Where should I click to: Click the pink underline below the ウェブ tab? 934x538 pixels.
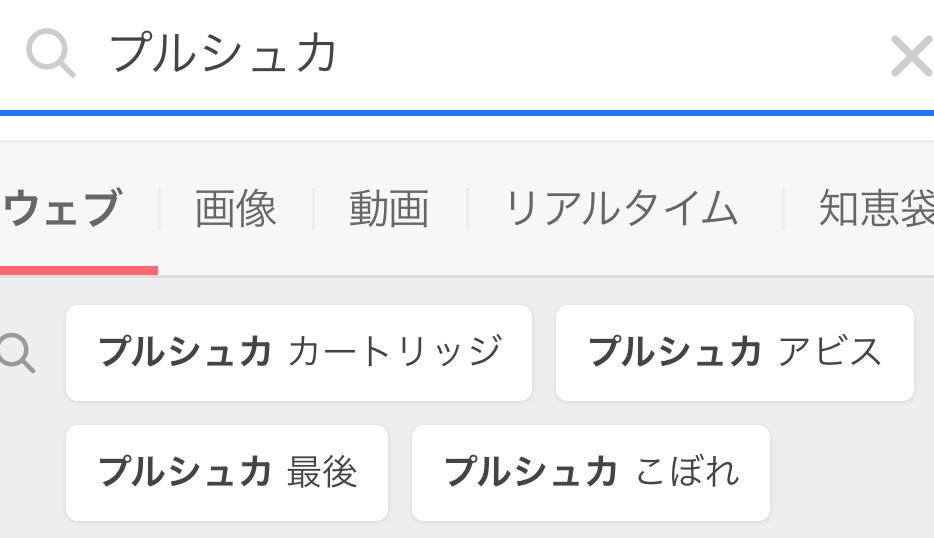point(78,270)
